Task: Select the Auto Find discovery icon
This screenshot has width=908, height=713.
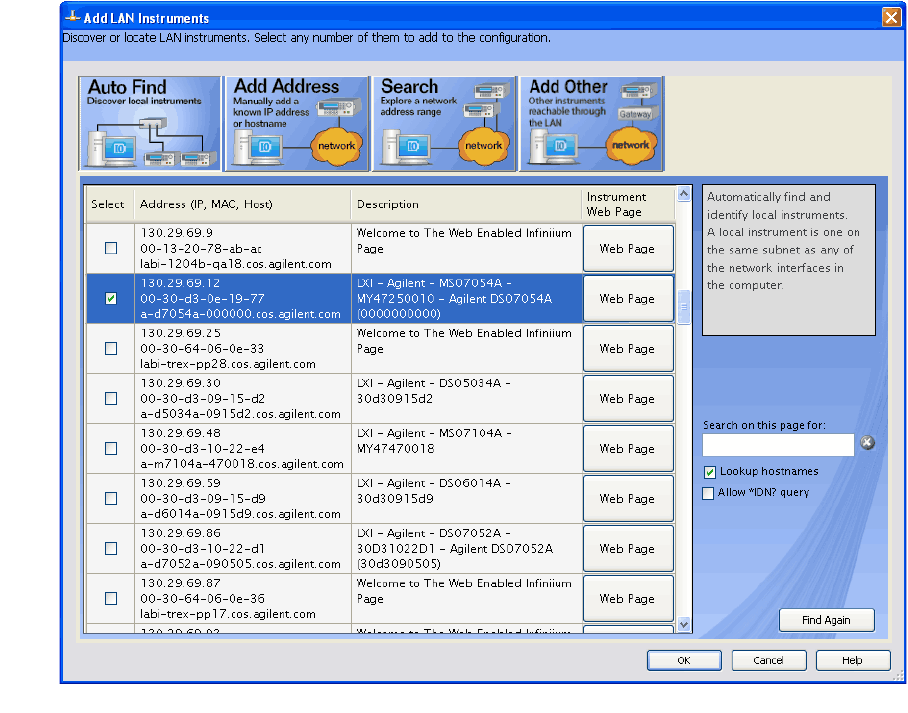Action: [150, 123]
